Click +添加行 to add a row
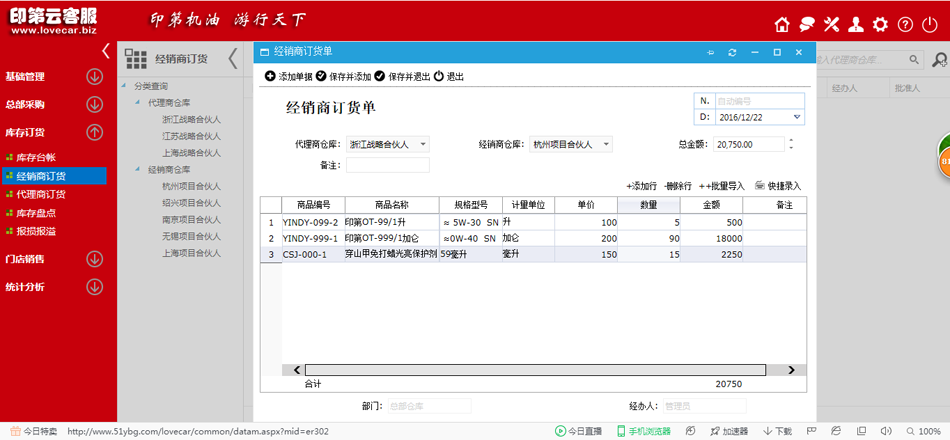Image resolution: width=950 pixels, height=440 pixels. [641, 186]
